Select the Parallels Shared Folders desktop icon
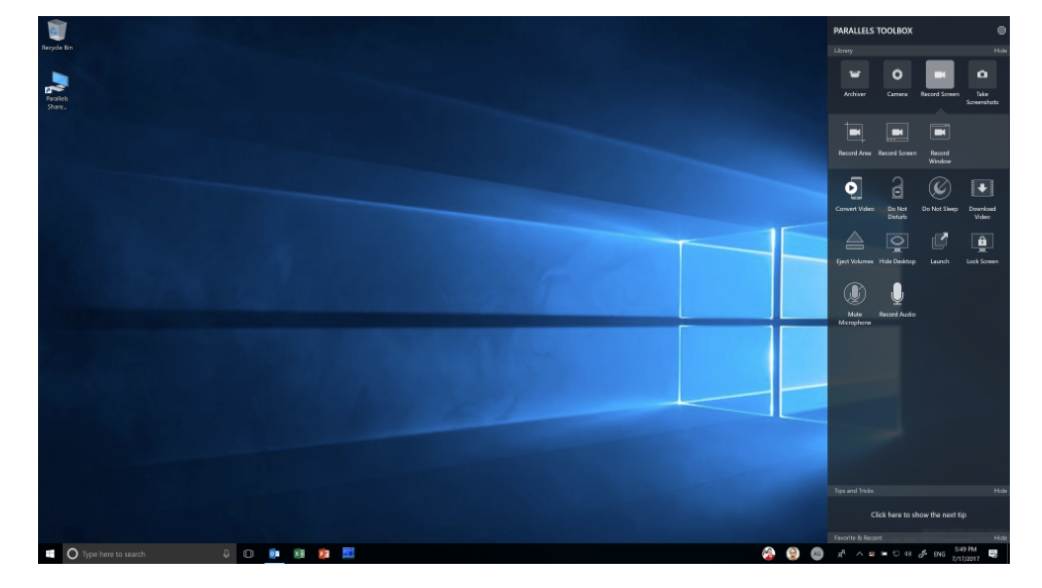 57,91
